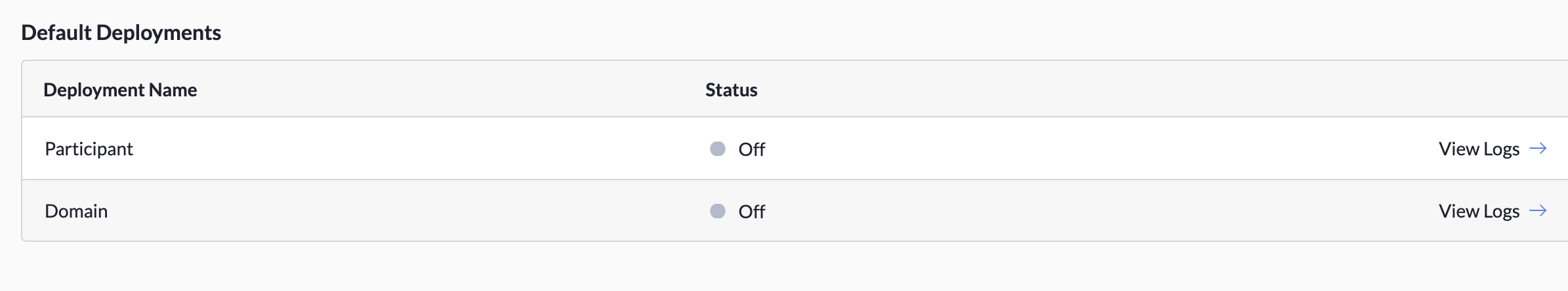Viewport: 1568px width, 291px height.
Task: Click empty space in Domain row before View Logs
Action: 1115,211
